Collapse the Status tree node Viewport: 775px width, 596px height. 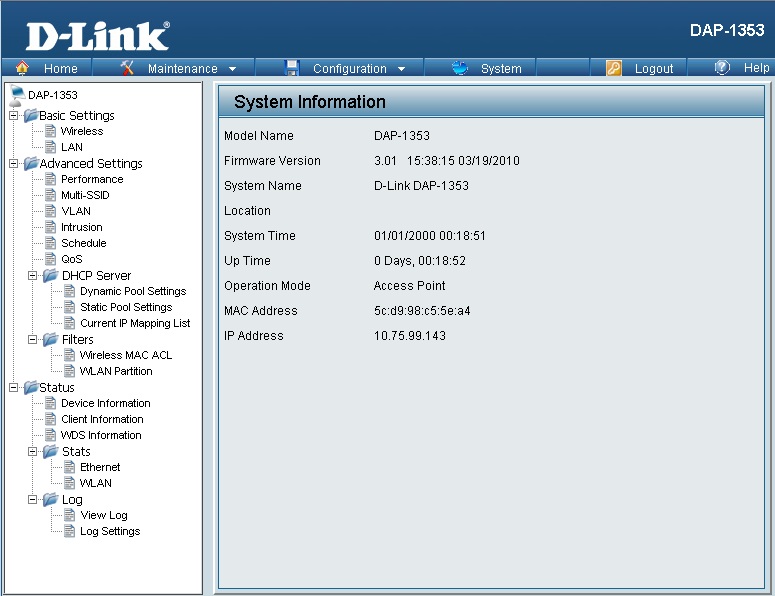tap(13, 387)
